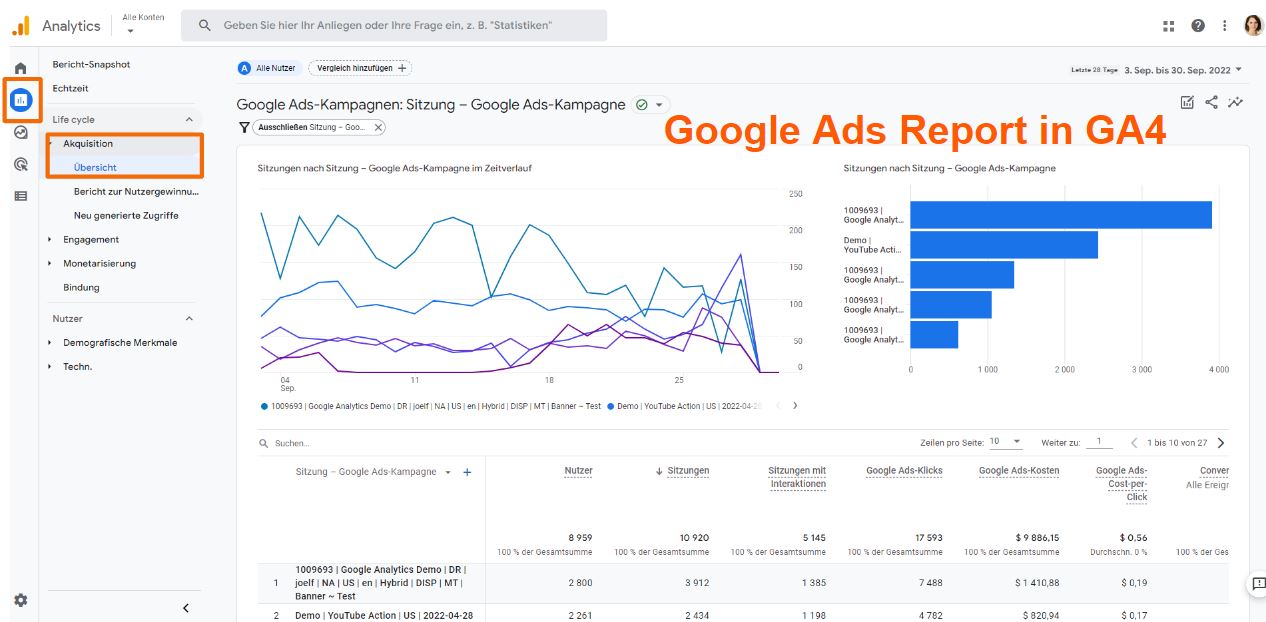
Task: Remove the Ausschließen Sitzung filter chip
Action: tap(378, 128)
